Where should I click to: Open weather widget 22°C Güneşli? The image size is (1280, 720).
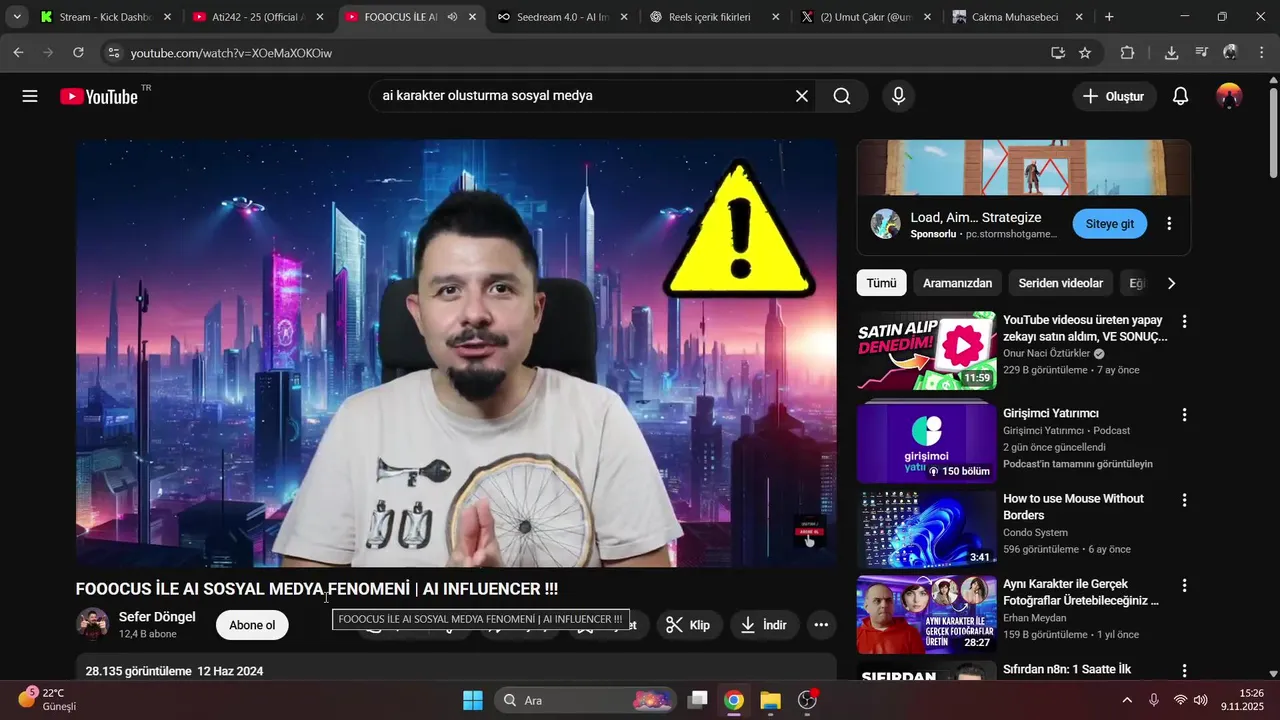(49, 699)
